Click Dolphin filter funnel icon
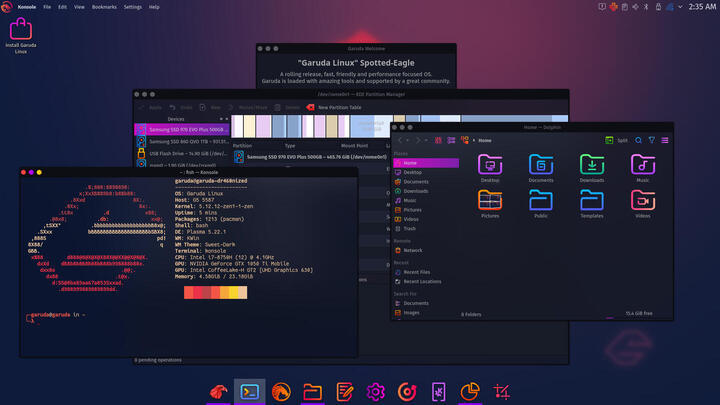The width and height of the screenshot is (720, 405). tap(652, 140)
